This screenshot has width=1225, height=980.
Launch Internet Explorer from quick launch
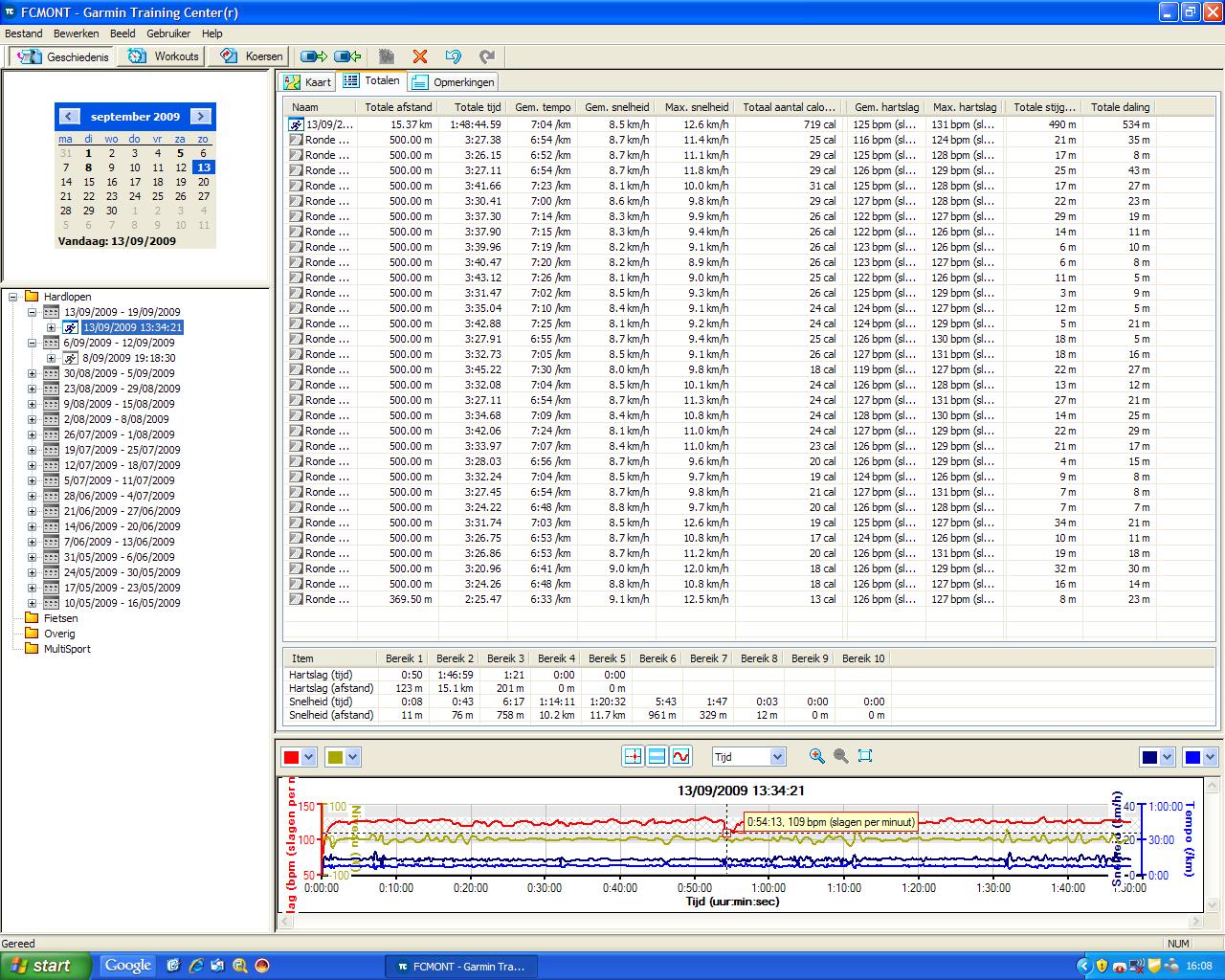(196, 966)
